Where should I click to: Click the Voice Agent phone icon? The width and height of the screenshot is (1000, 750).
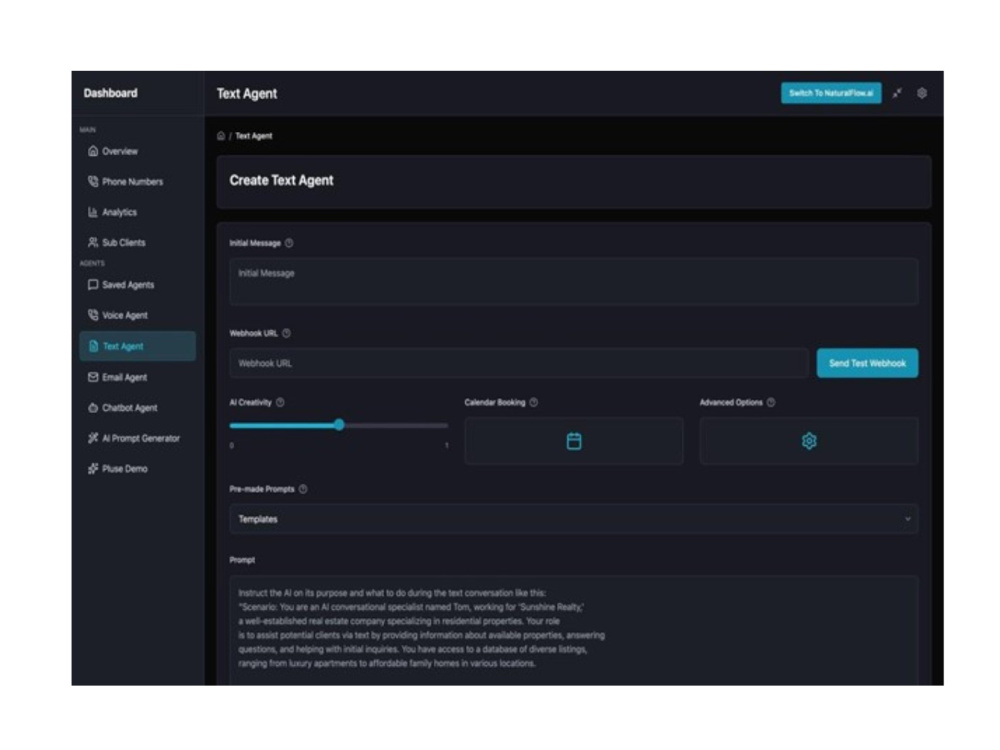tap(93, 315)
